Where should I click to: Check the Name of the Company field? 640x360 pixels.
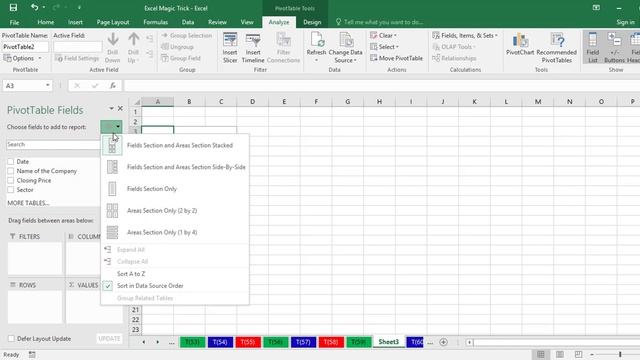click(x=11, y=171)
